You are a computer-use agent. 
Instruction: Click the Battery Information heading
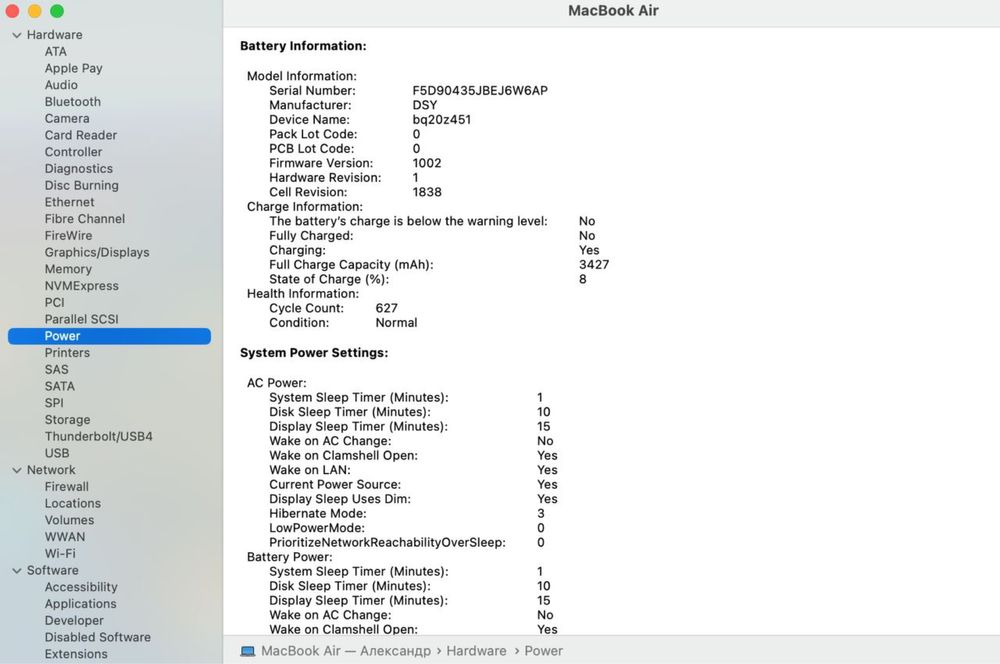(303, 46)
